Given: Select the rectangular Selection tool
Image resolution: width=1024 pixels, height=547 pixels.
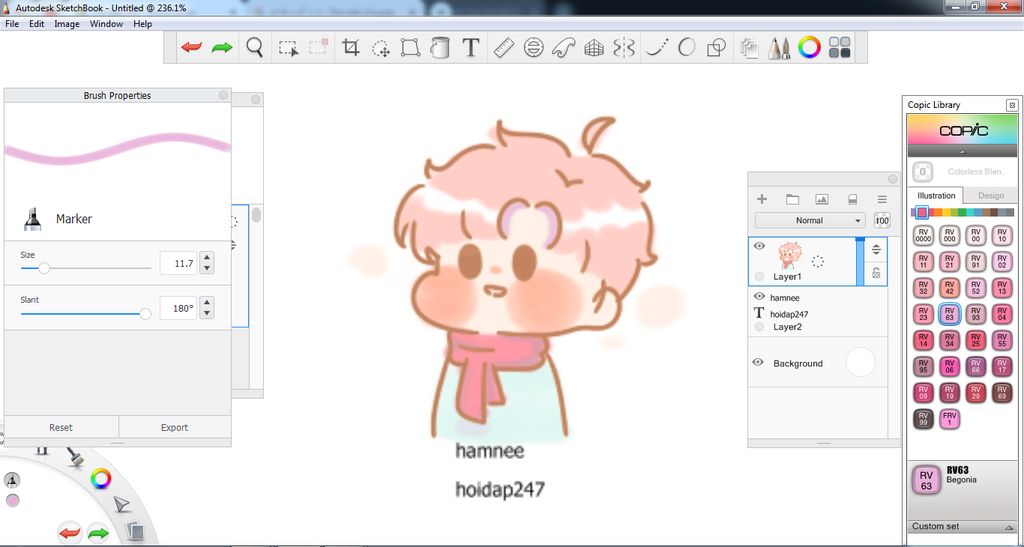Looking at the screenshot, I should pos(288,48).
